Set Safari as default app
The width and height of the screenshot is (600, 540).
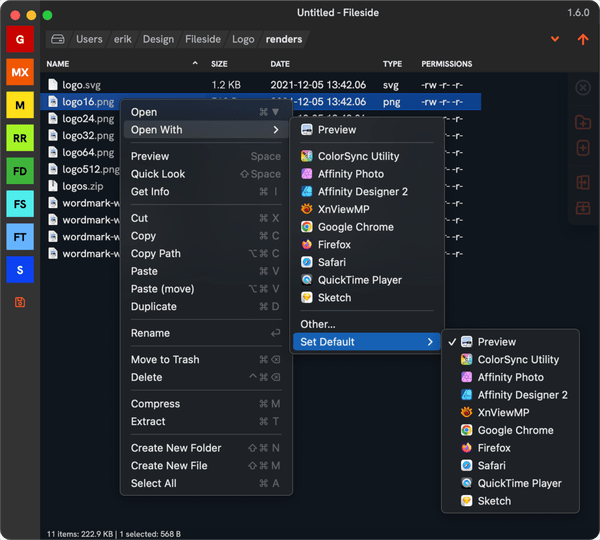pos(510,465)
